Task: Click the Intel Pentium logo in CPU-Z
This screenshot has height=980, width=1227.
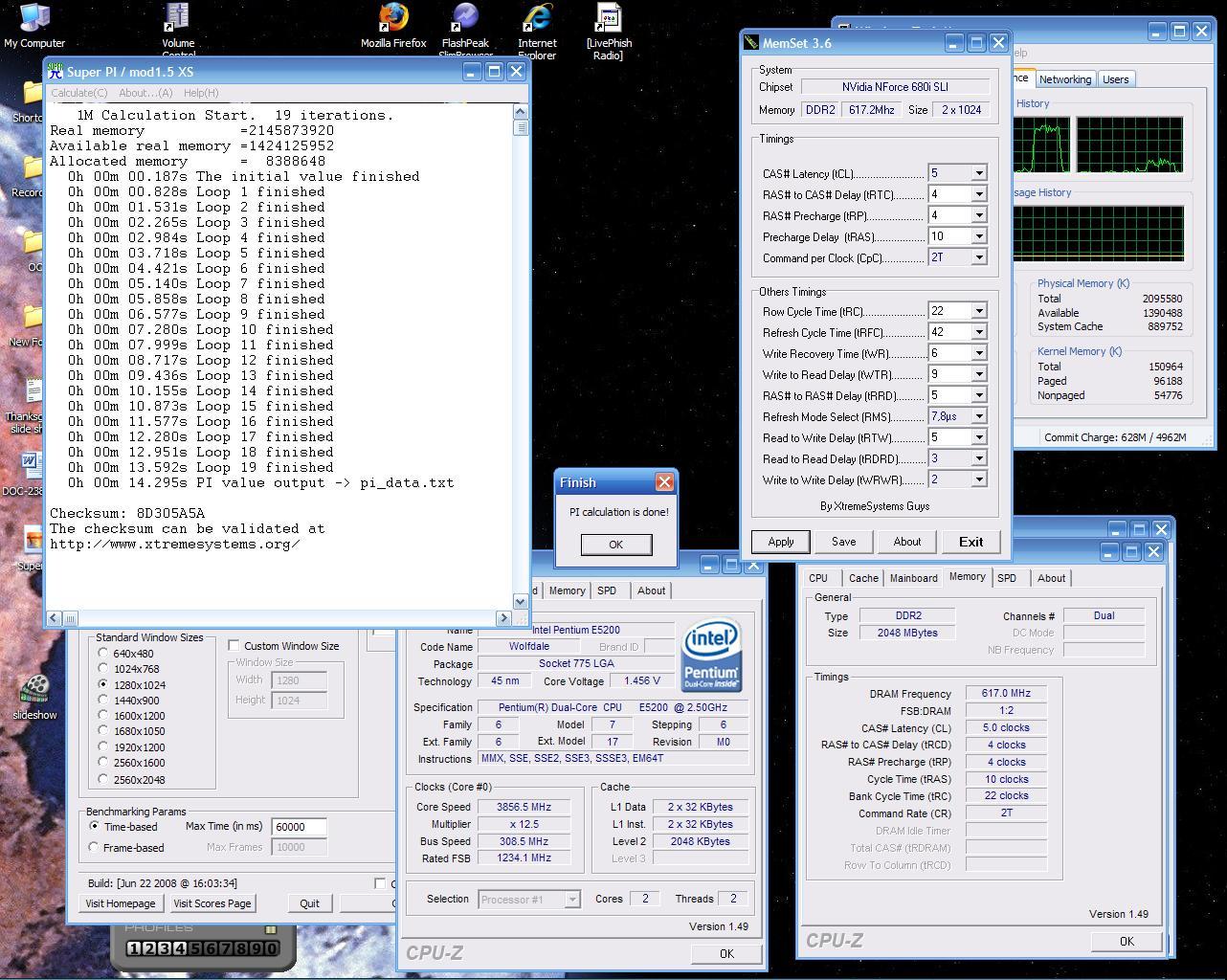Action: click(711, 656)
